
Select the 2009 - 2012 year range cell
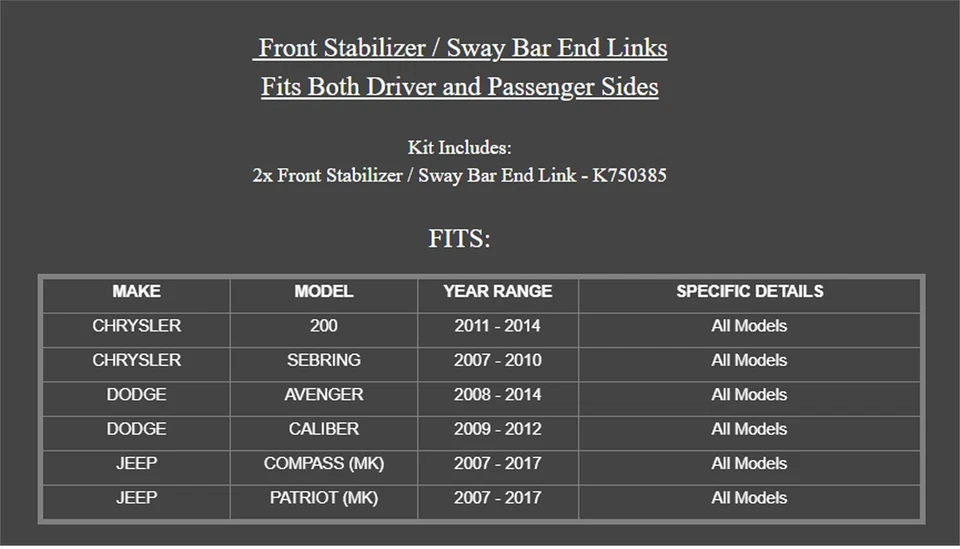tap(497, 429)
